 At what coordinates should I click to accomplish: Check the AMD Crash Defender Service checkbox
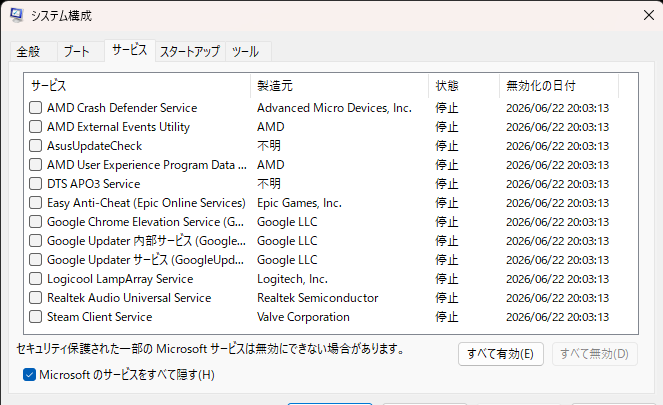(36, 108)
